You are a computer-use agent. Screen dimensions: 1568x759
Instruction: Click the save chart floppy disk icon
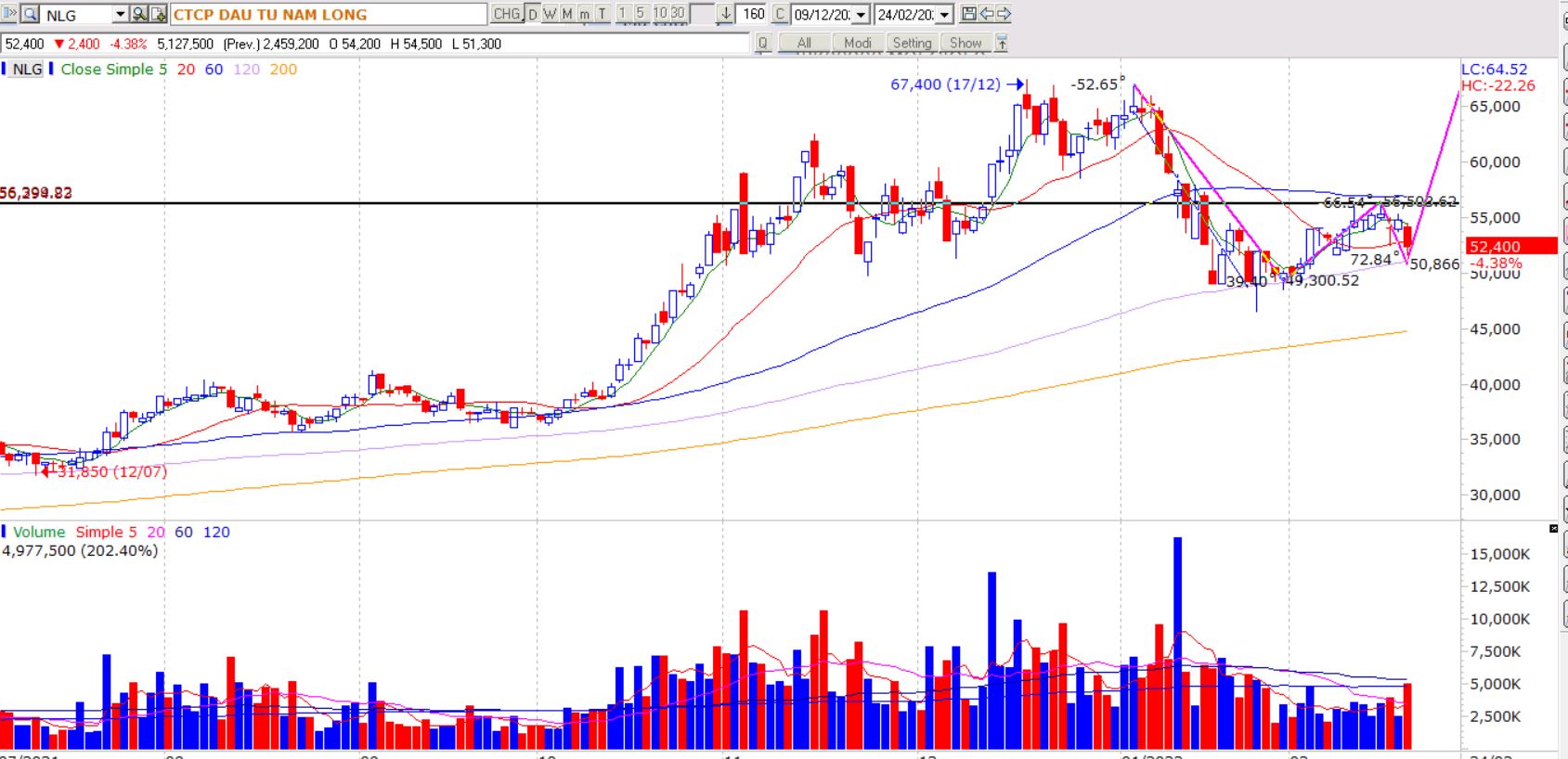coord(969,14)
